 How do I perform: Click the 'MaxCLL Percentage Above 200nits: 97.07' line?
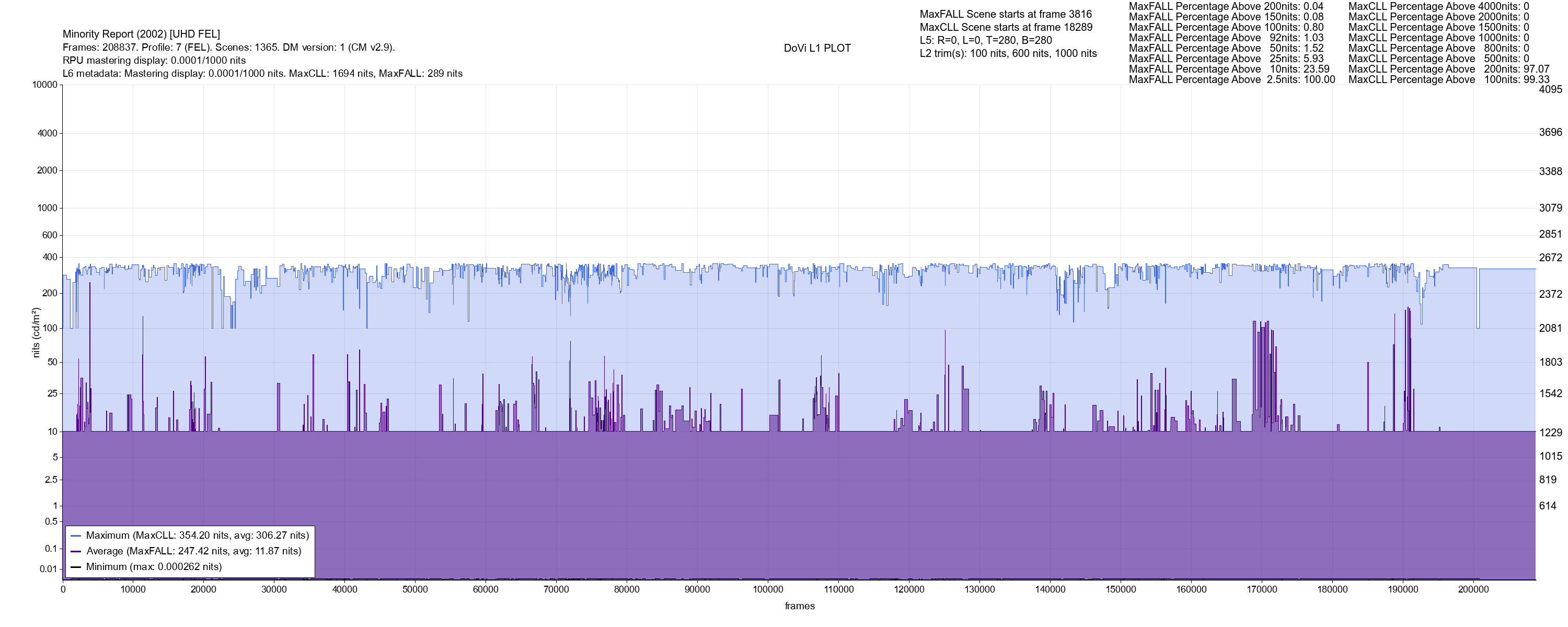1449,69
